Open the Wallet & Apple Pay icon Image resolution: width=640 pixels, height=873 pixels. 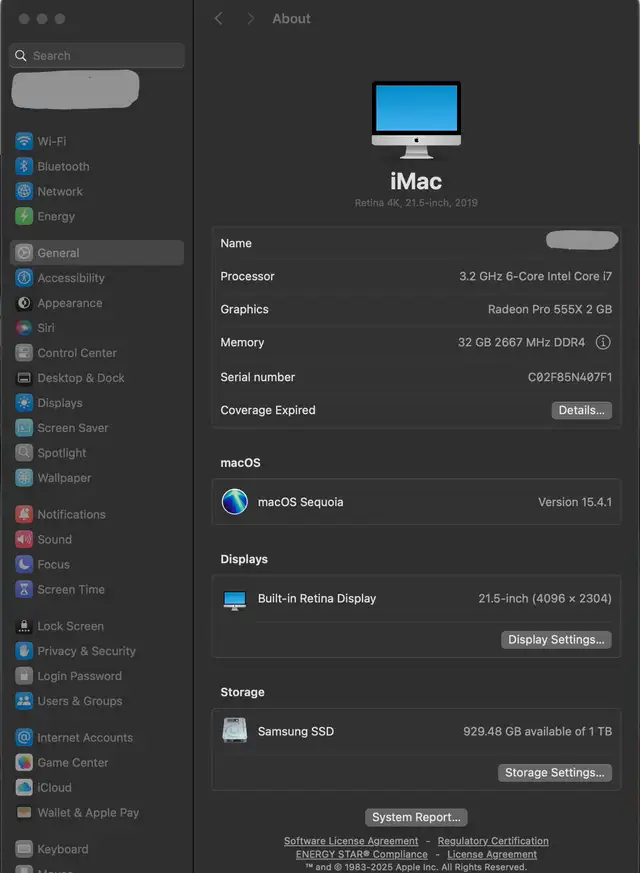click(24, 812)
